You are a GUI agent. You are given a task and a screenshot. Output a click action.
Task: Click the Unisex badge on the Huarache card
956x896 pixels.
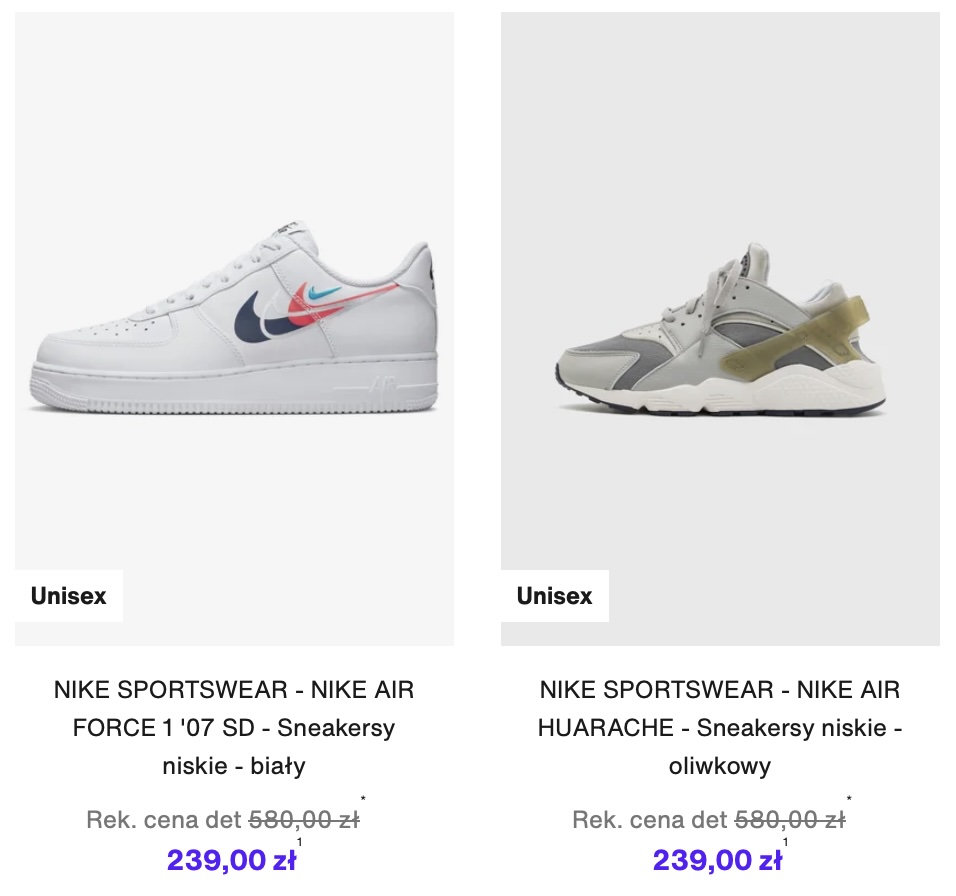[554, 596]
